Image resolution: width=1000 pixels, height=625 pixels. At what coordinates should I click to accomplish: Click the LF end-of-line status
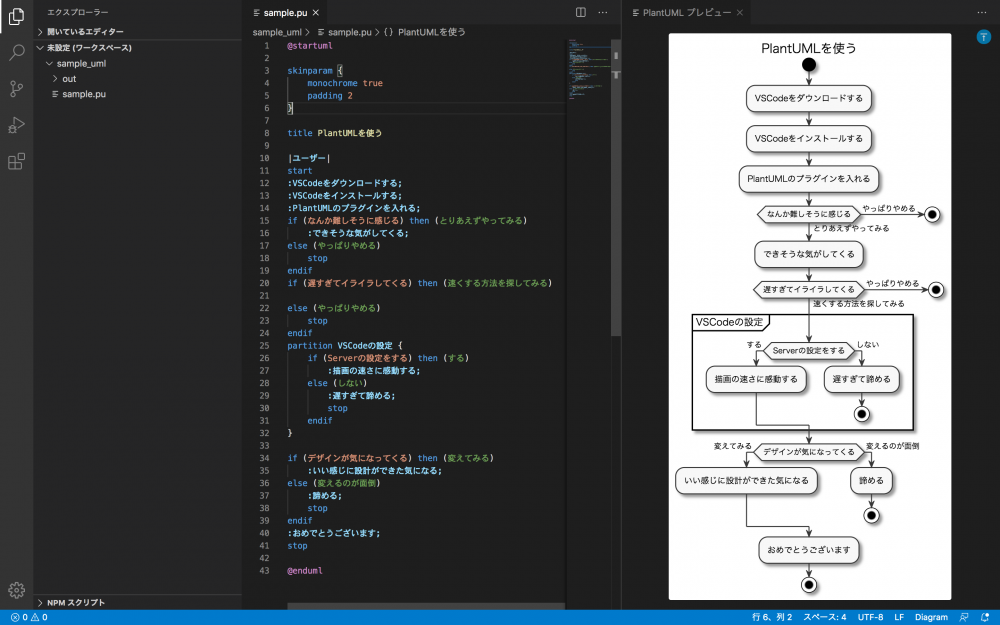pos(899,617)
